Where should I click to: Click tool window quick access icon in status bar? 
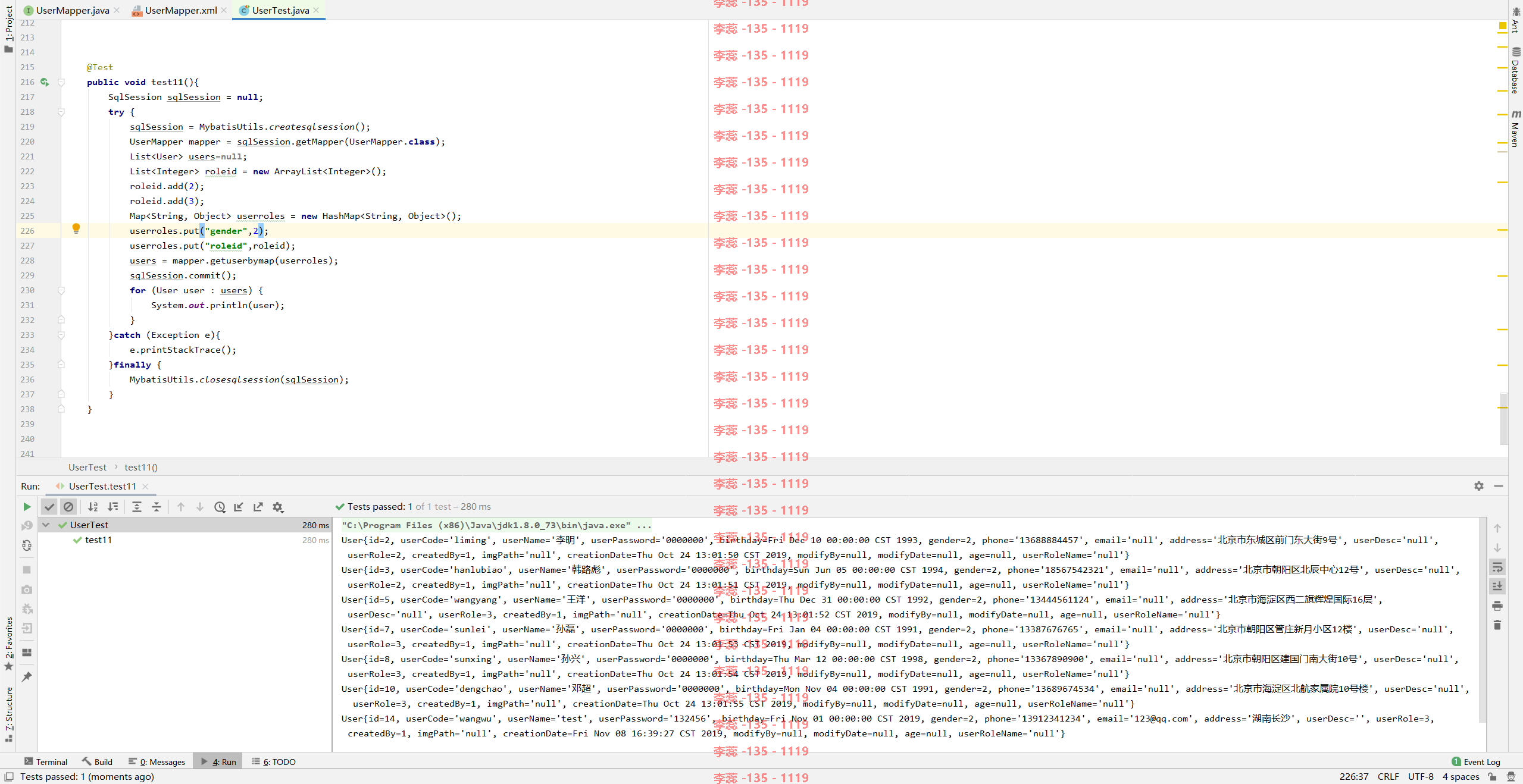pyautogui.click(x=9, y=776)
